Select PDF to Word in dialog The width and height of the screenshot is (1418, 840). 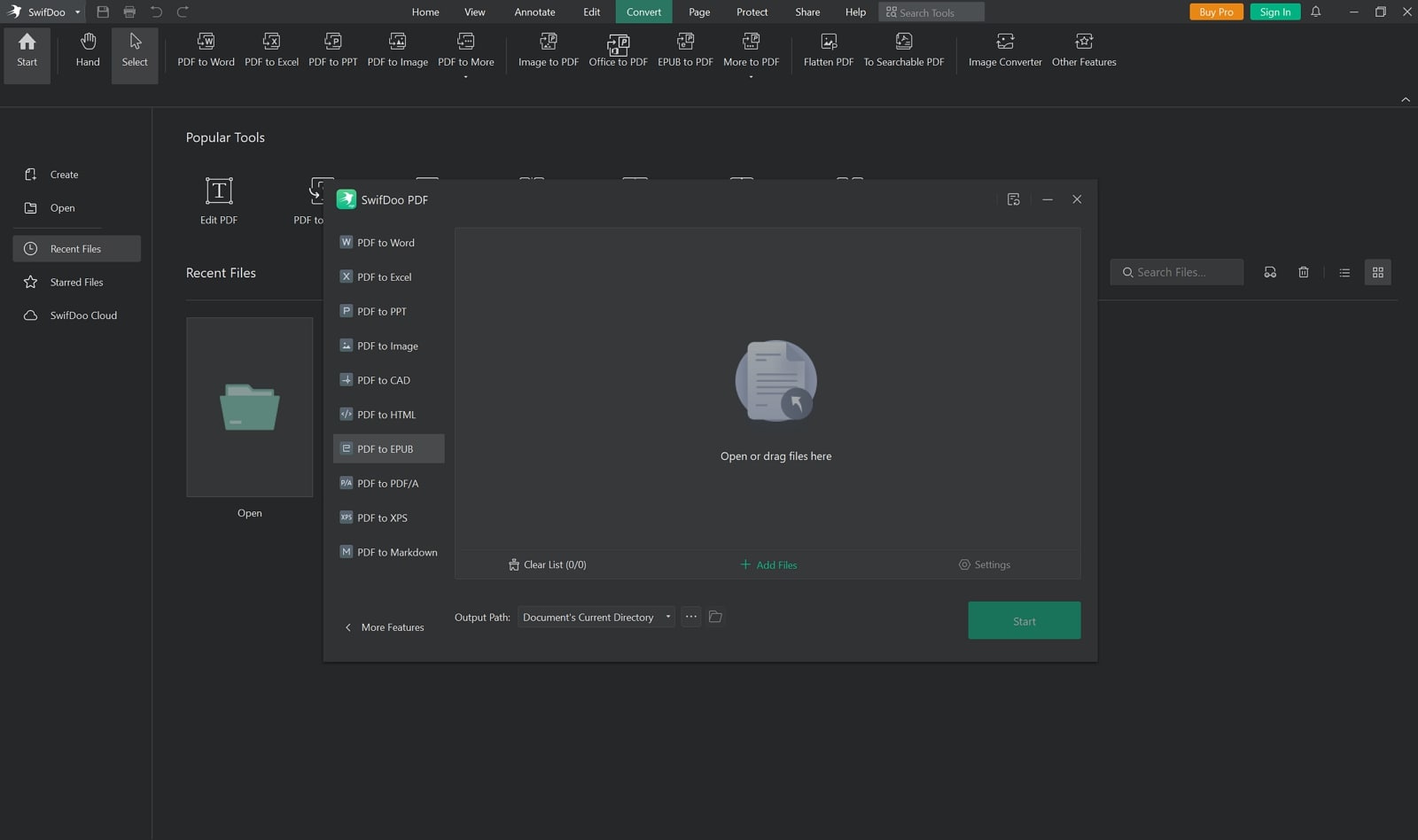click(x=388, y=243)
